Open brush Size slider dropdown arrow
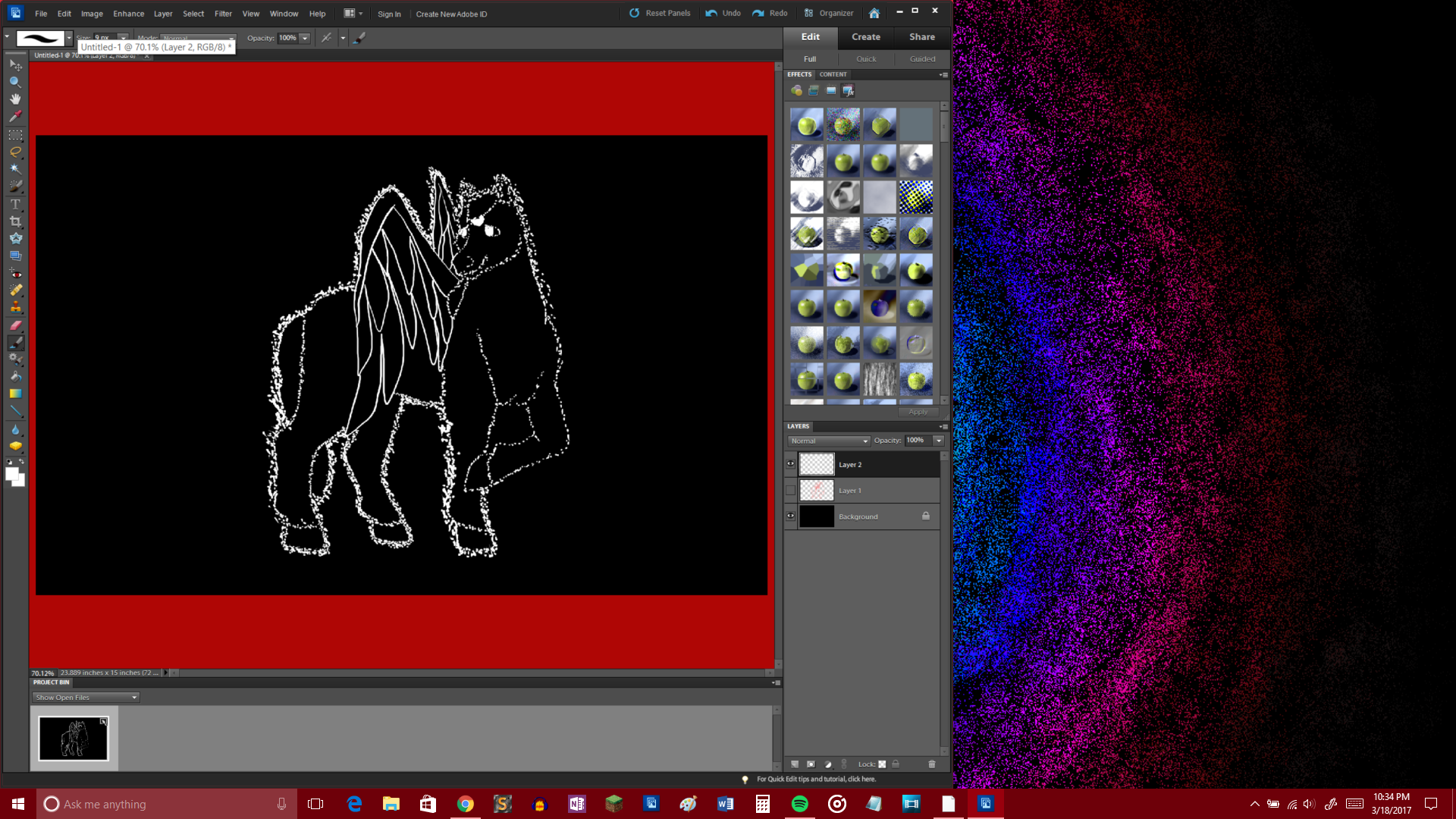1456x819 pixels. pyautogui.click(x=123, y=38)
